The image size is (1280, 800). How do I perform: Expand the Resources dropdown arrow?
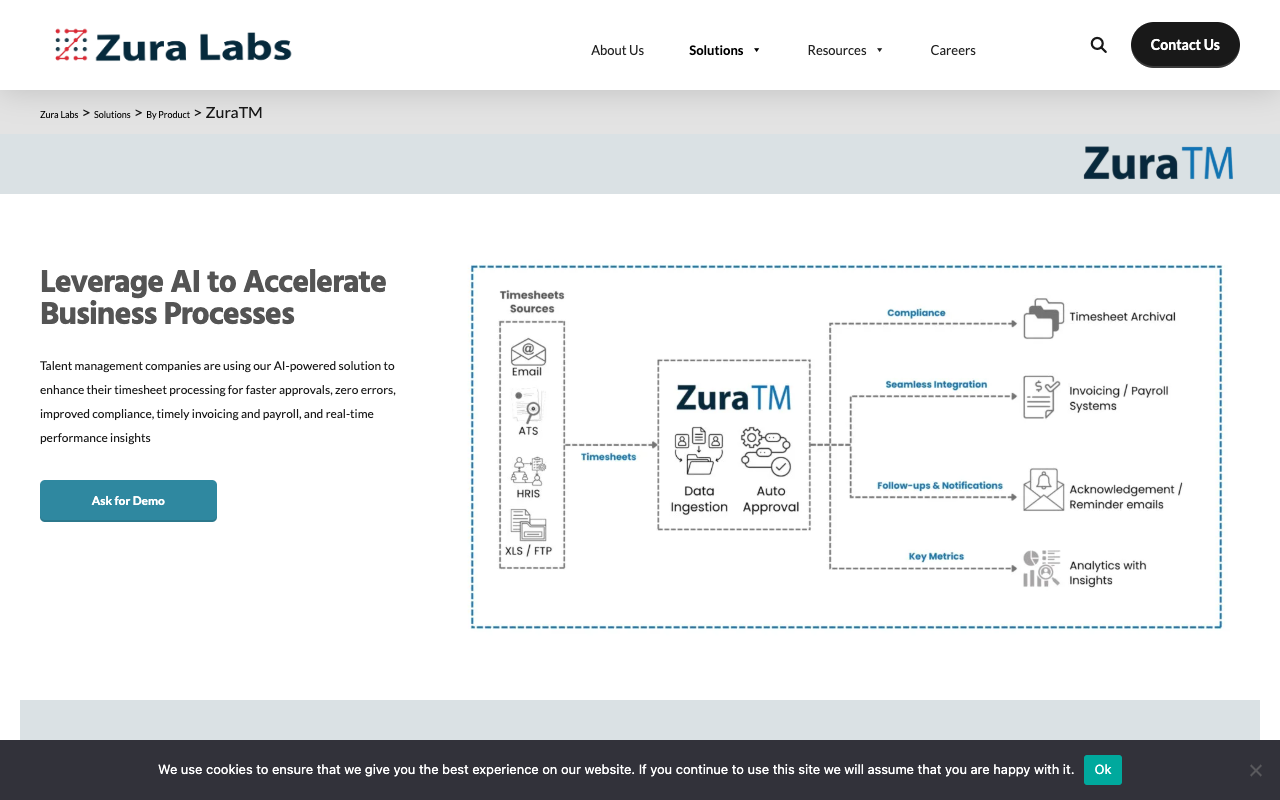point(880,50)
